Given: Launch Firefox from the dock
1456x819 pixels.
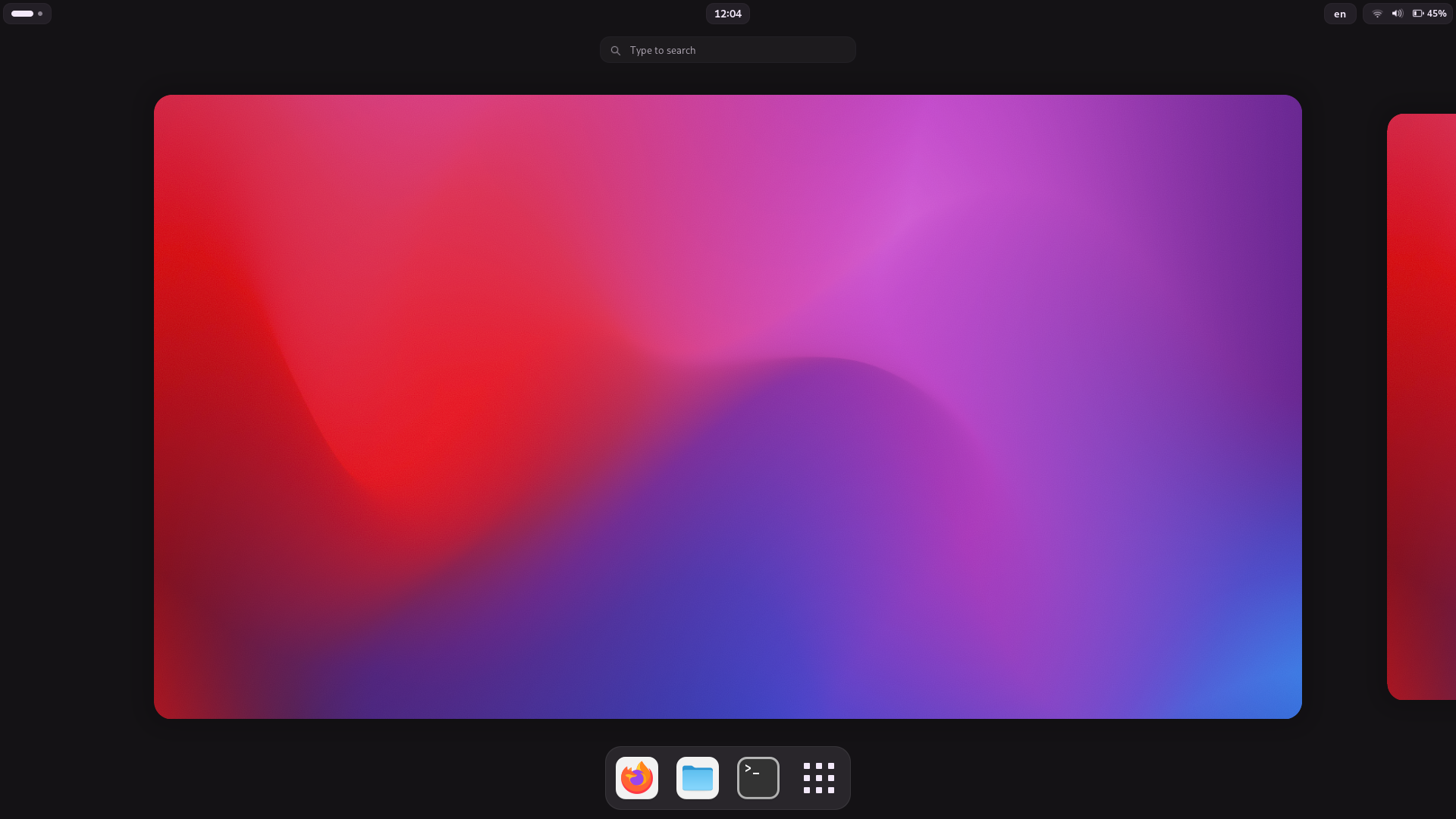Looking at the screenshot, I should pos(636,778).
